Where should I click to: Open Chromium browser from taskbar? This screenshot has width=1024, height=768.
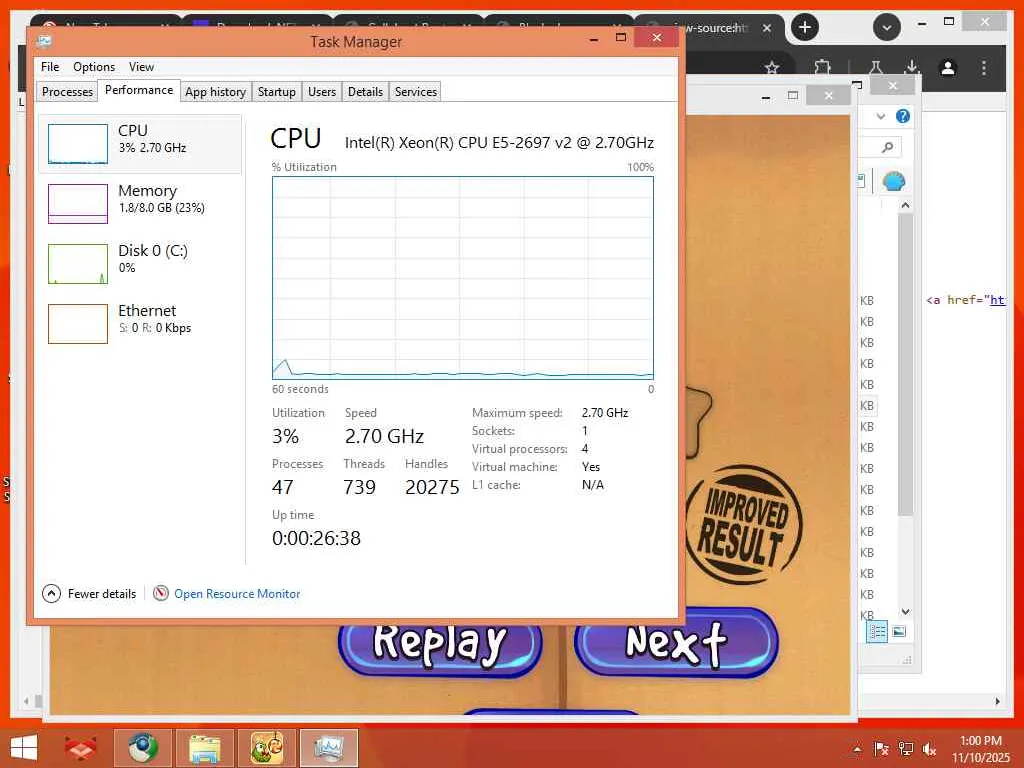(x=142, y=748)
